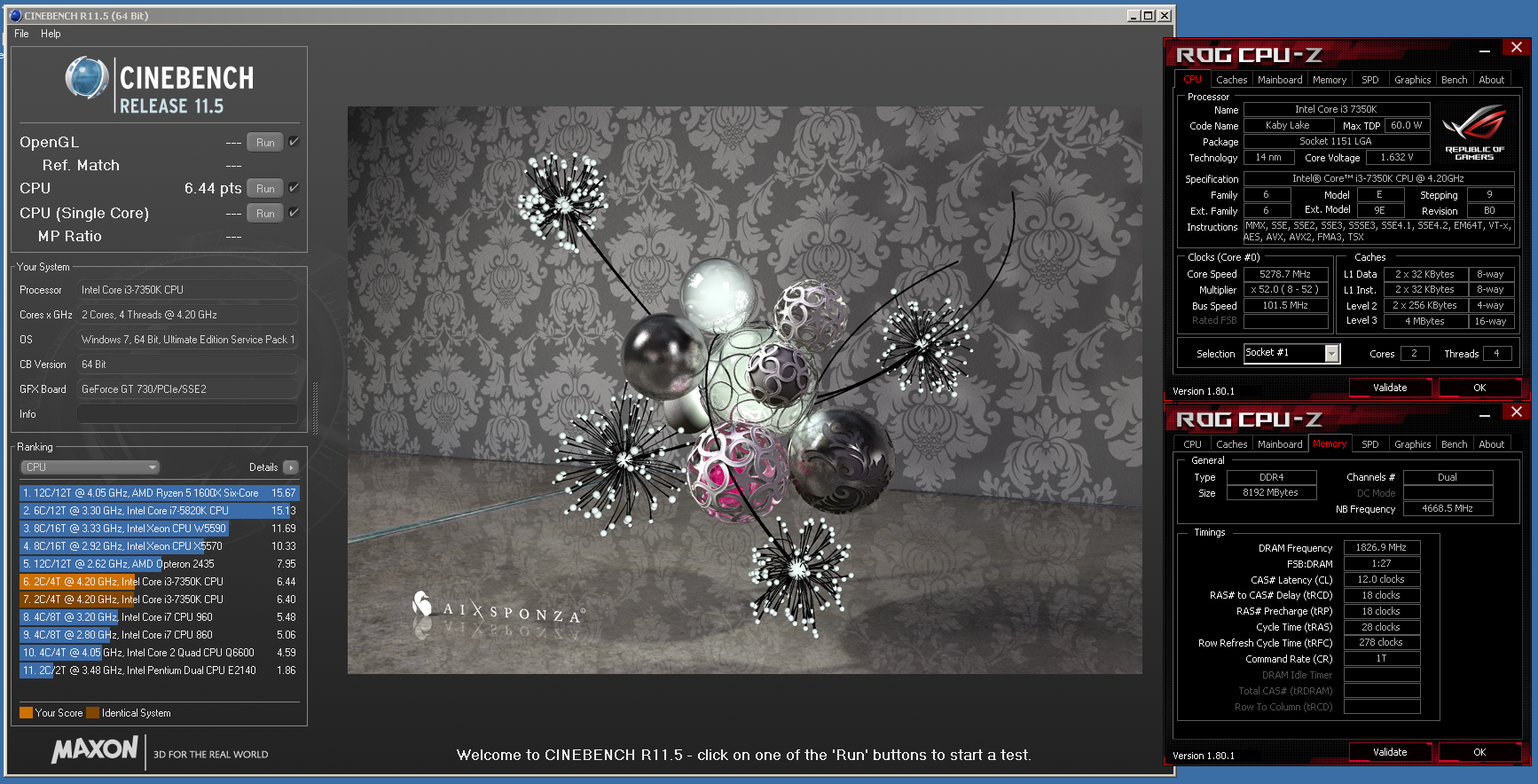This screenshot has width=1538, height=784.
Task: Click the DRAM Frequency 1826.9 MHz value
Action: tap(1381, 548)
